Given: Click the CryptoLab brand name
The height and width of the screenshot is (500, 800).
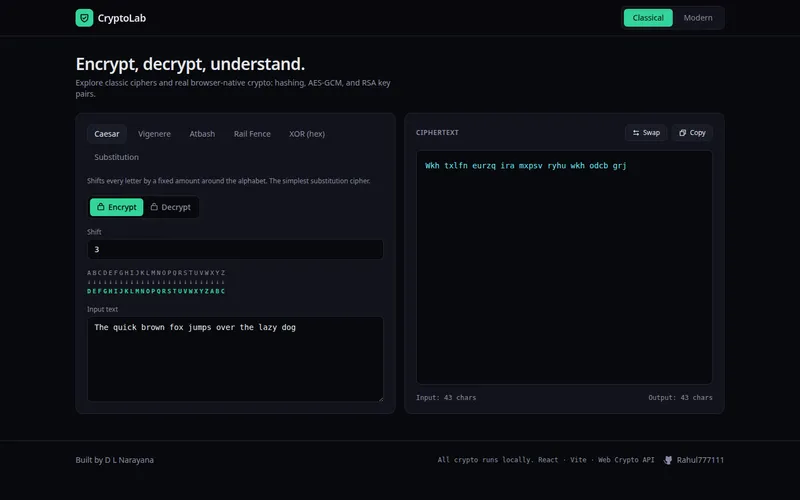Looking at the screenshot, I should click(x=121, y=18).
